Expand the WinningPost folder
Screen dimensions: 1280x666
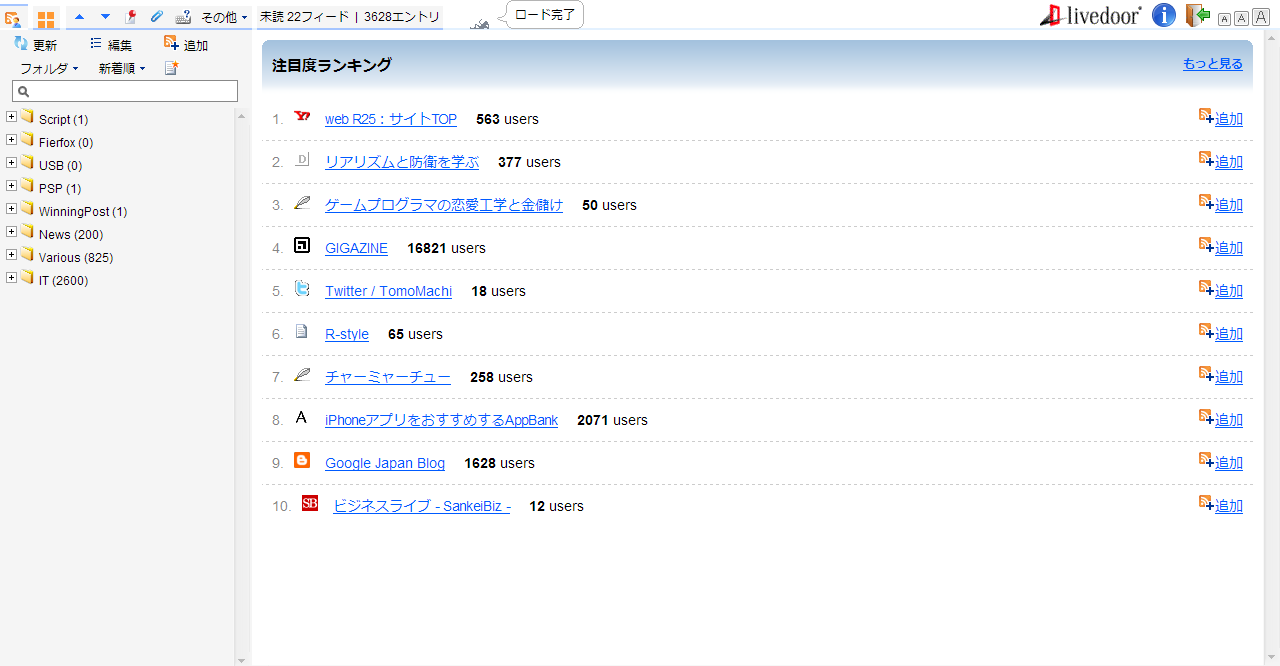tap(12, 209)
